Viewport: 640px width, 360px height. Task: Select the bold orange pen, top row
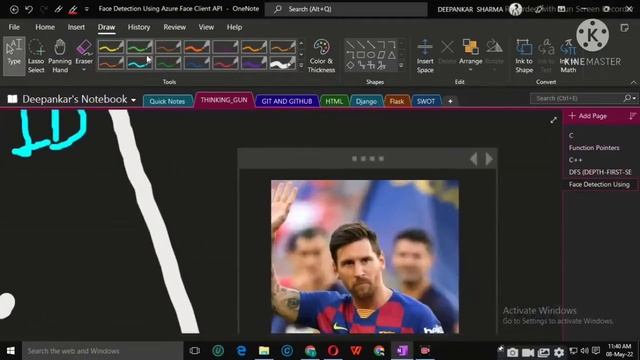click(x=196, y=47)
